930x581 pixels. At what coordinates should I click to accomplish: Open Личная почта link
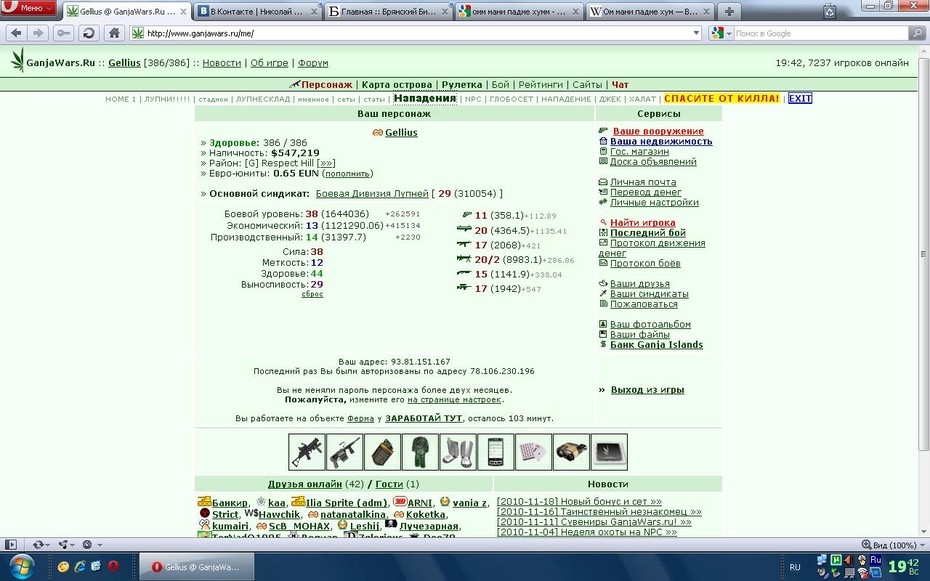pyautogui.click(x=643, y=182)
